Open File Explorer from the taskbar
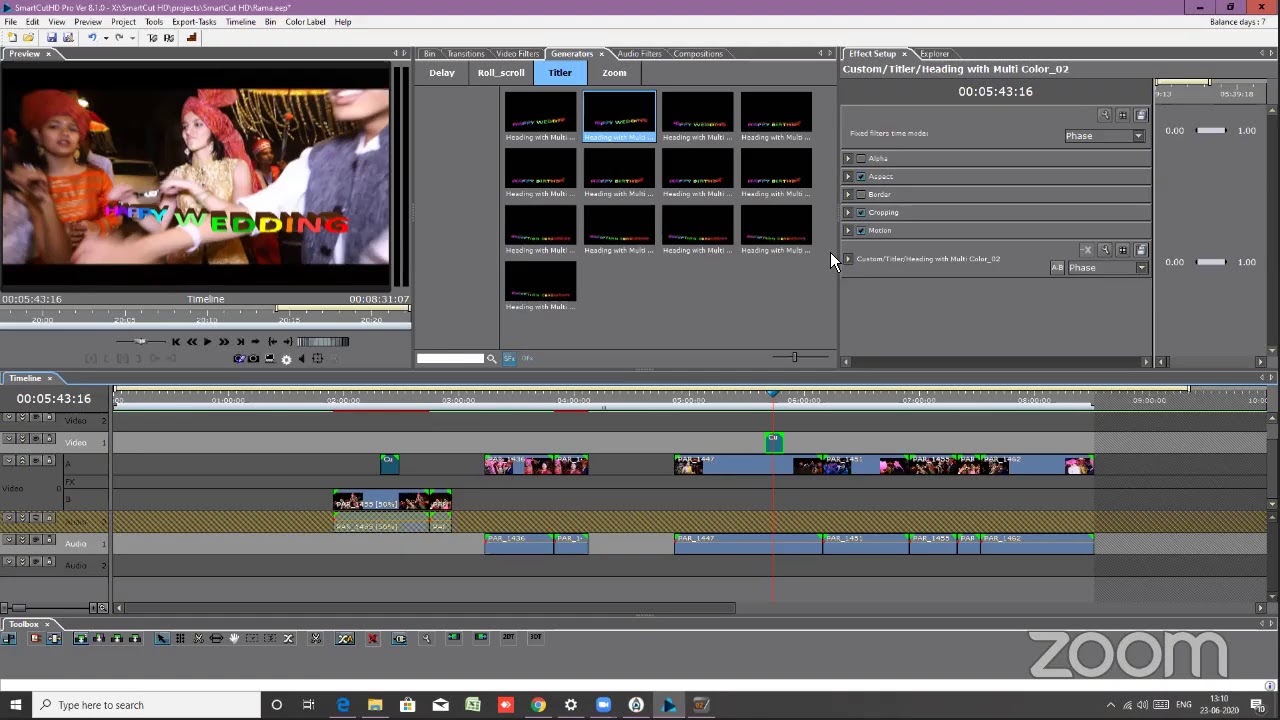 pos(375,705)
